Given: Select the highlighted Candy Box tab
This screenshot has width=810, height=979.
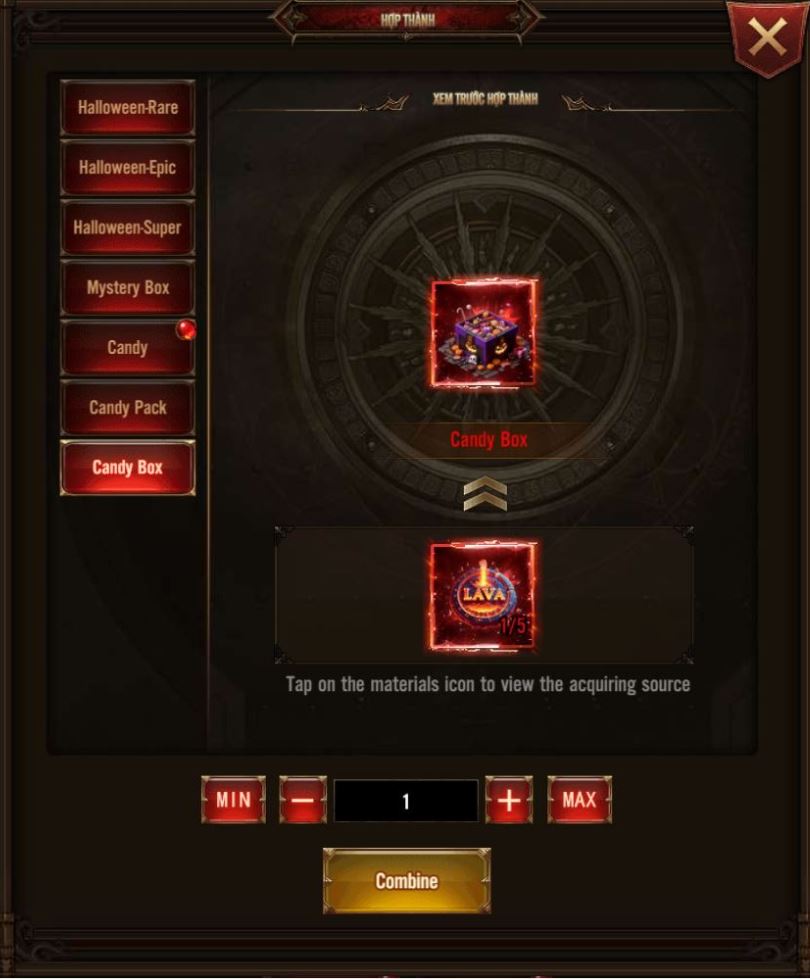Looking at the screenshot, I should click(x=128, y=468).
